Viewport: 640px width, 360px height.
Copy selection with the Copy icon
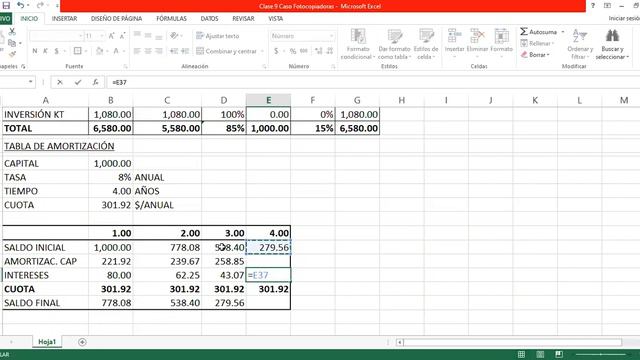(x=12, y=43)
